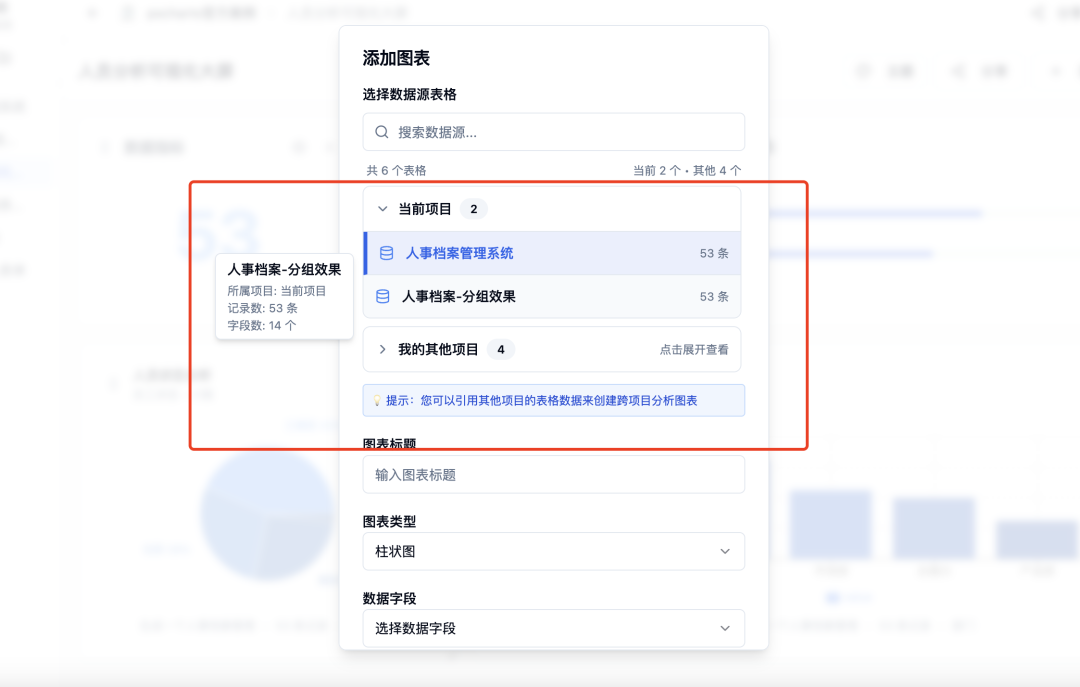Click the database icon next to 人事档案-分组效果
The width and height of the screenshot is (1080, 687).
coord(382,295)
